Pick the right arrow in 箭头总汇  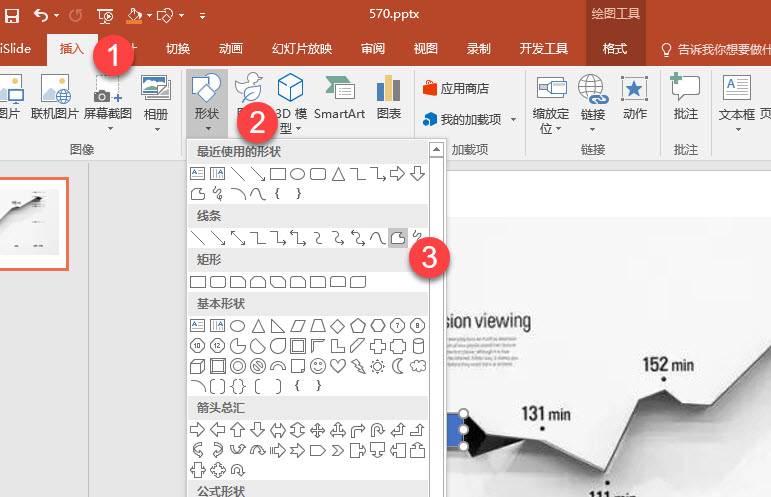click(x=197, y=430)
